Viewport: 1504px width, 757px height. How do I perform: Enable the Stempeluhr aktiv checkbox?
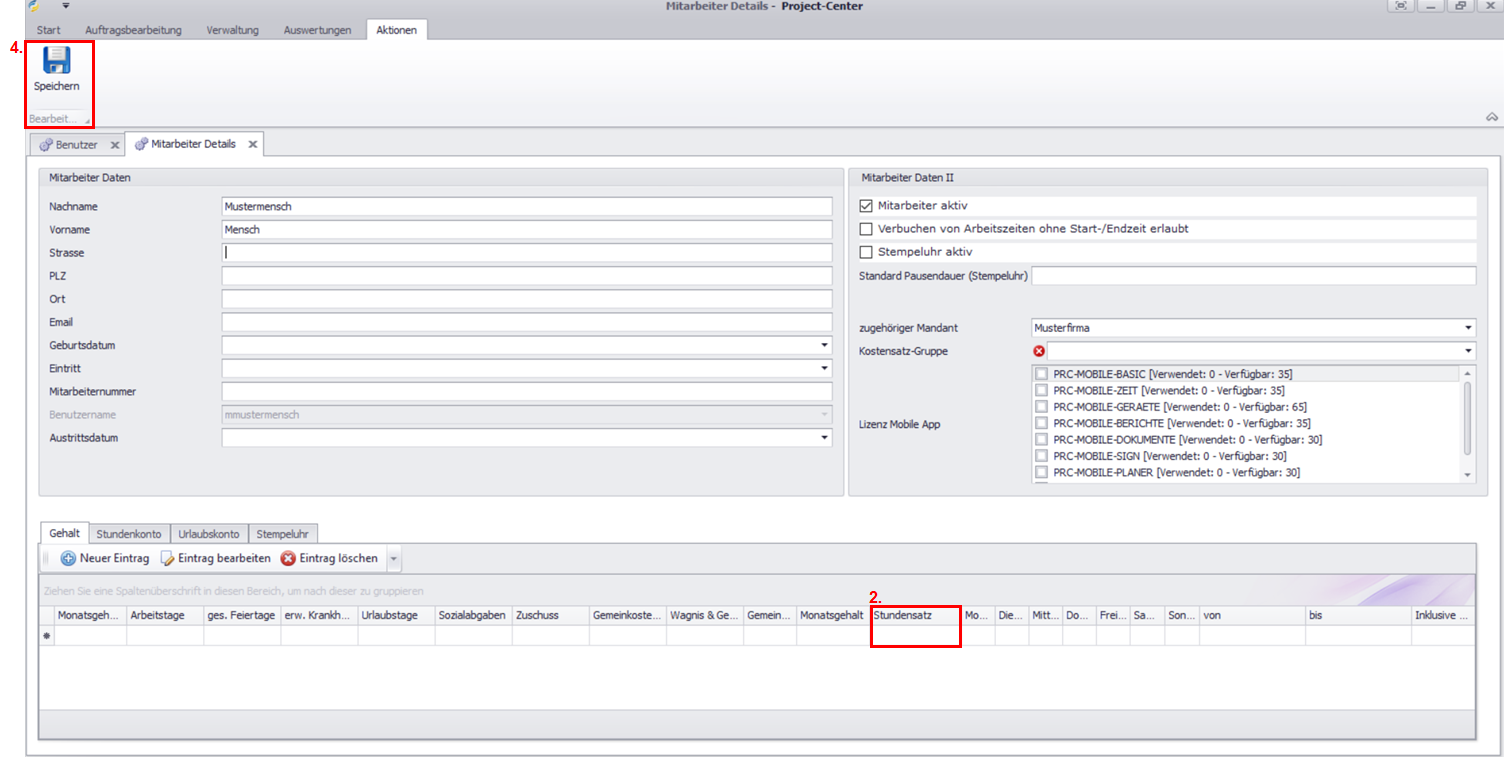pos(866,252)
